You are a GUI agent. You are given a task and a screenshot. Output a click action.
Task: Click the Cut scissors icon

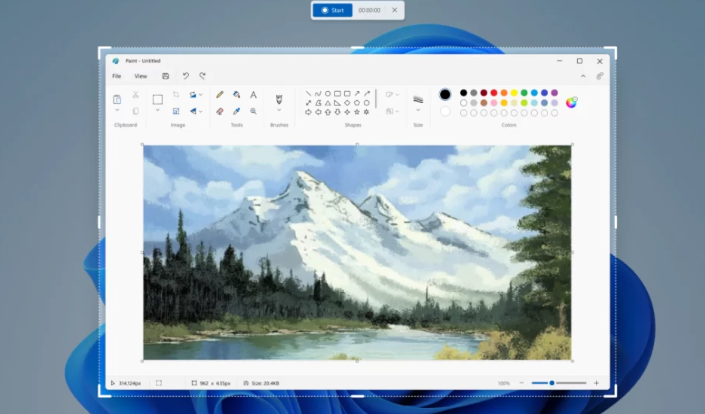135,94
